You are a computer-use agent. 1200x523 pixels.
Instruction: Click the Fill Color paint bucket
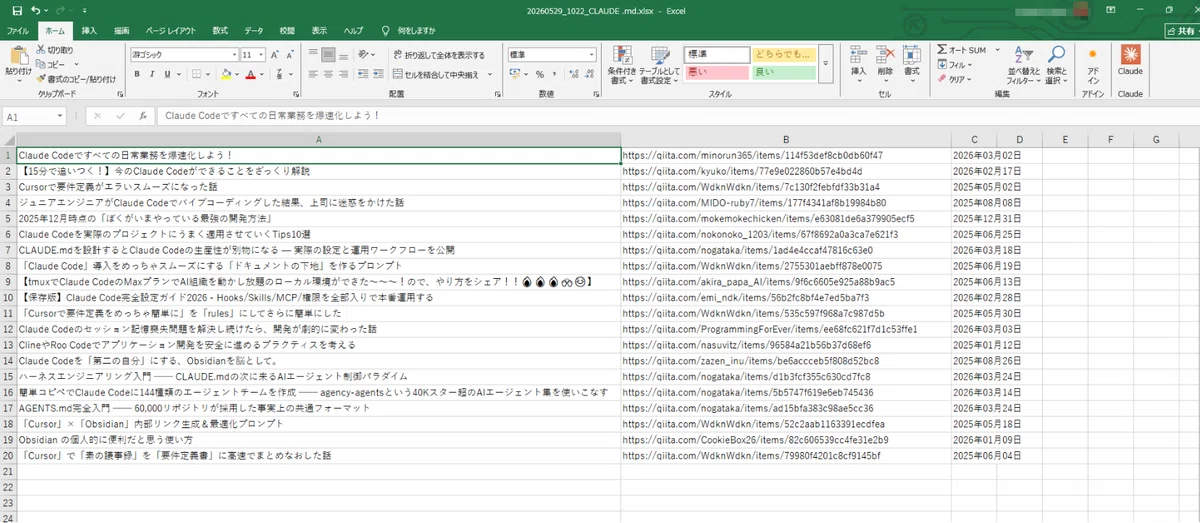[226, 74]
